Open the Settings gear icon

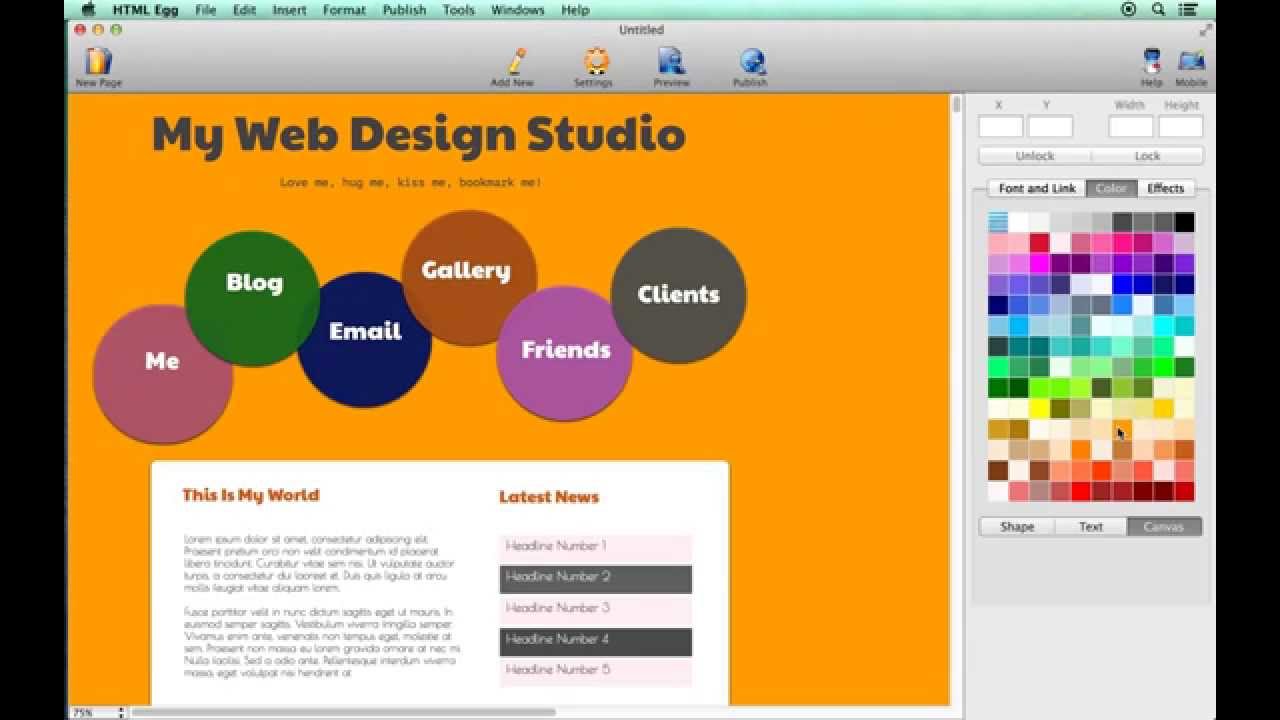coord(597,62)
